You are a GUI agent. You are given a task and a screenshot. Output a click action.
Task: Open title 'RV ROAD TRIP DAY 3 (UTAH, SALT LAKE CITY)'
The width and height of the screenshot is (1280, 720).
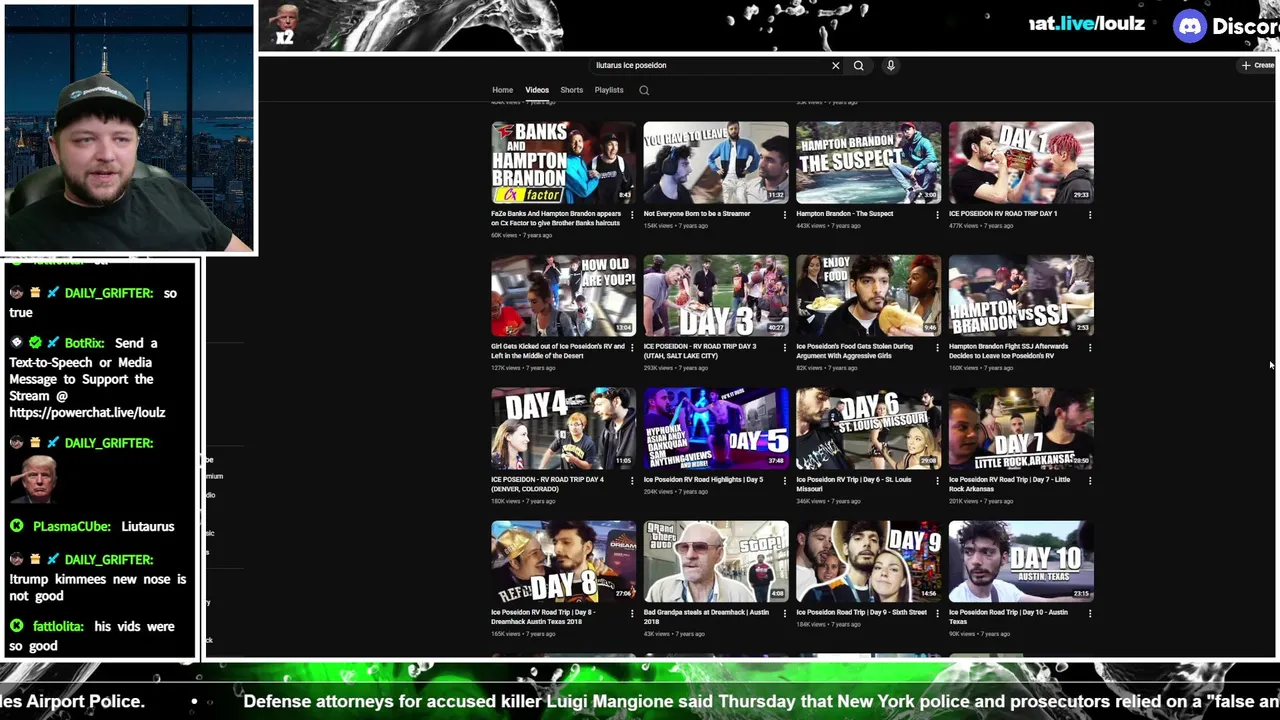700,351
